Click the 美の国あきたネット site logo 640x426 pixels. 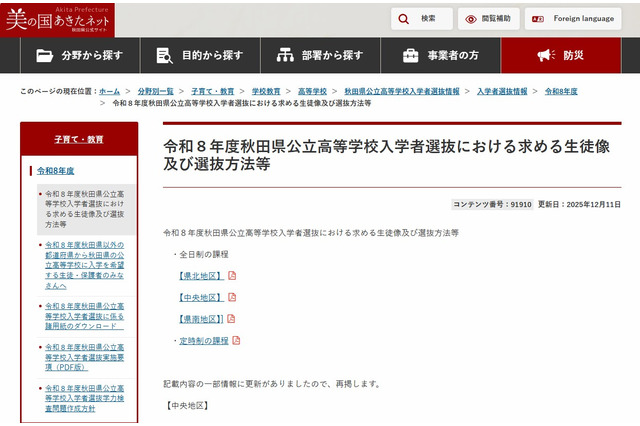click(x=58, y=20)
